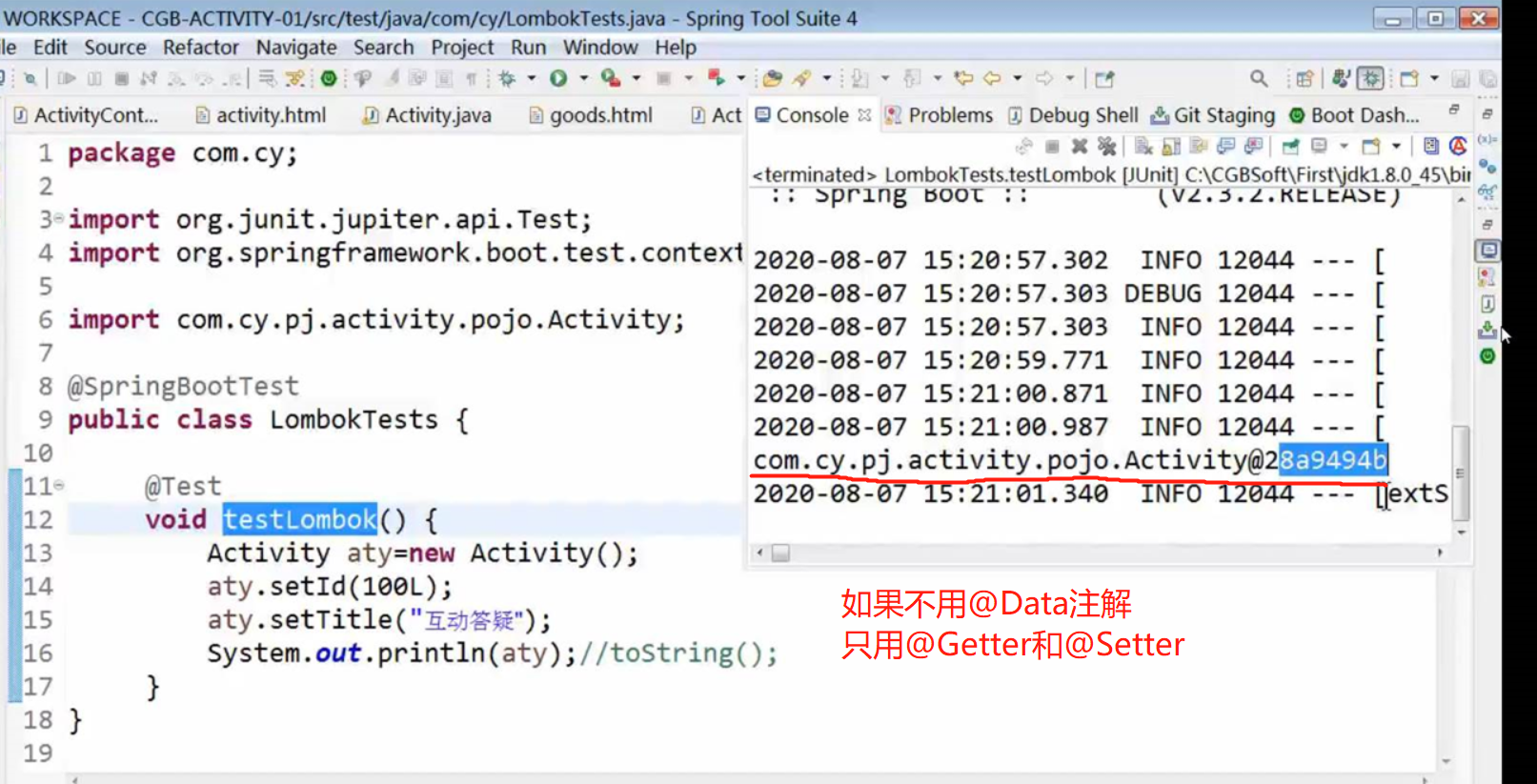Viewport: 1537px width, 784px height.
Task: Click the Open Console icon
Action: pyautogui.click(x=1371, y=147)
